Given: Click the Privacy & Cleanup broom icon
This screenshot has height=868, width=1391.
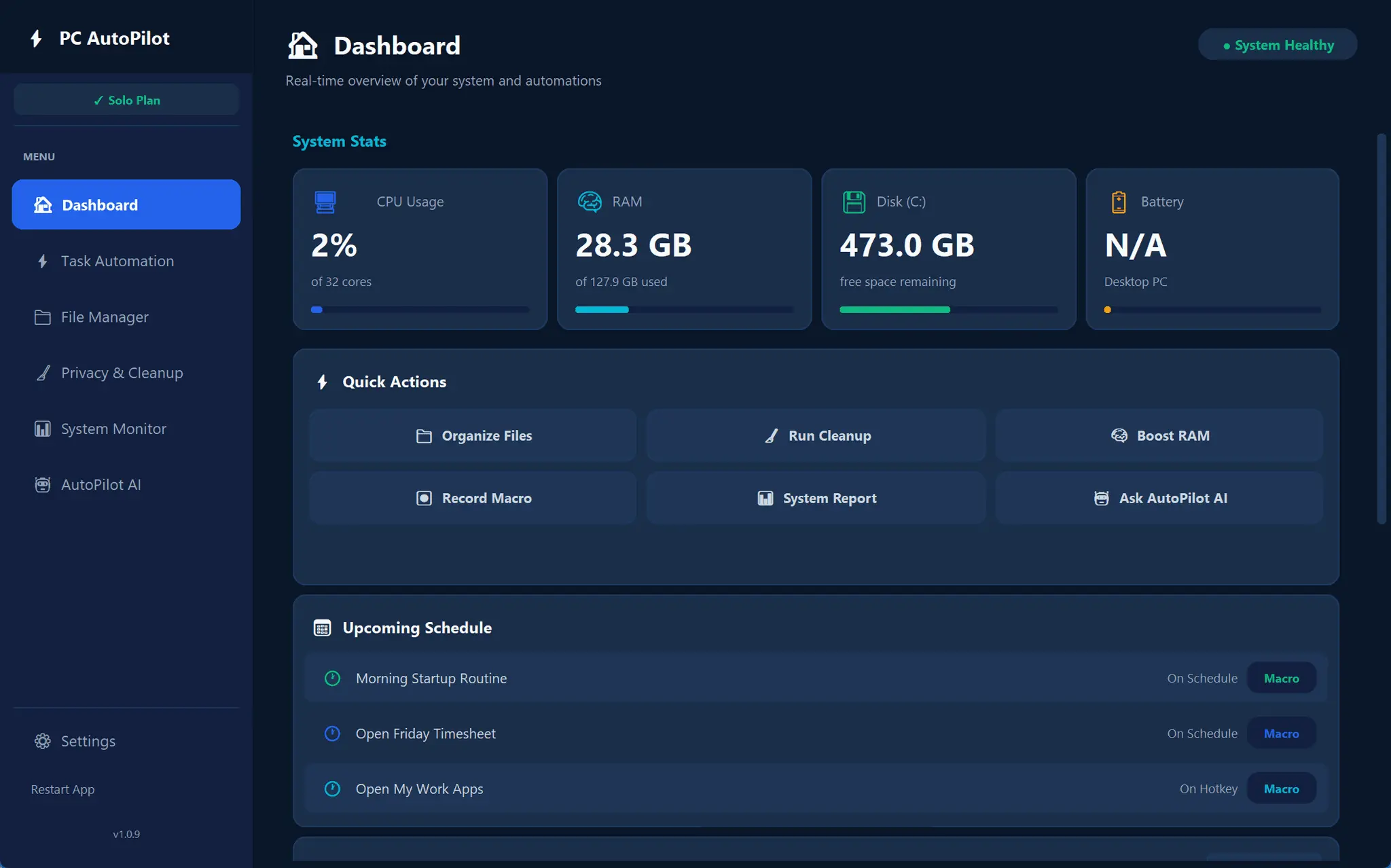Looking at the screenshot, I should [43, 373].
